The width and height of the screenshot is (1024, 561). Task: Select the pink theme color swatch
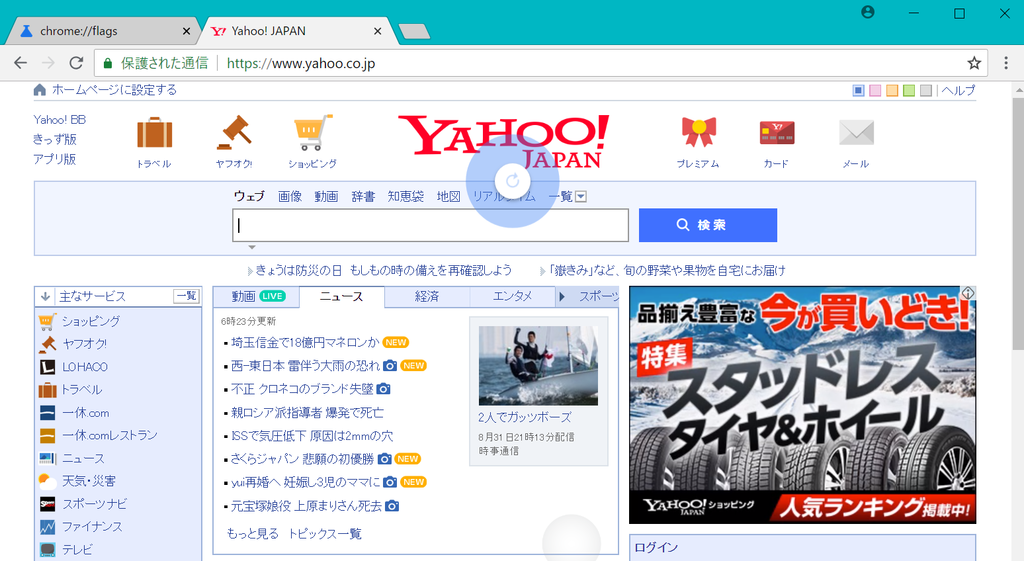pyautogui.click(x=875, y=91)
